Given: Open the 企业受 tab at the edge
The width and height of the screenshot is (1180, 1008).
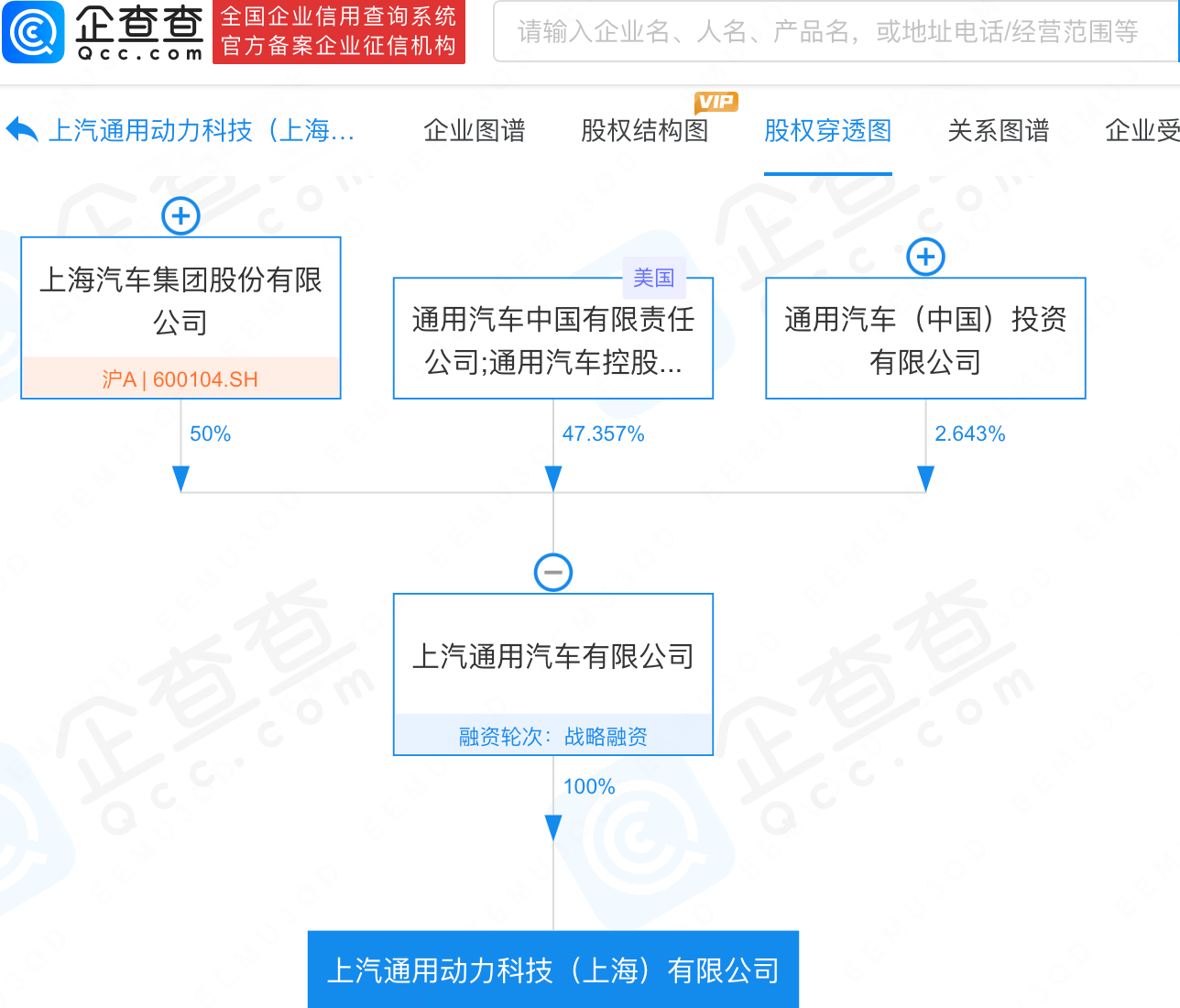Looking at the screenshot, I should [1142, 131].
